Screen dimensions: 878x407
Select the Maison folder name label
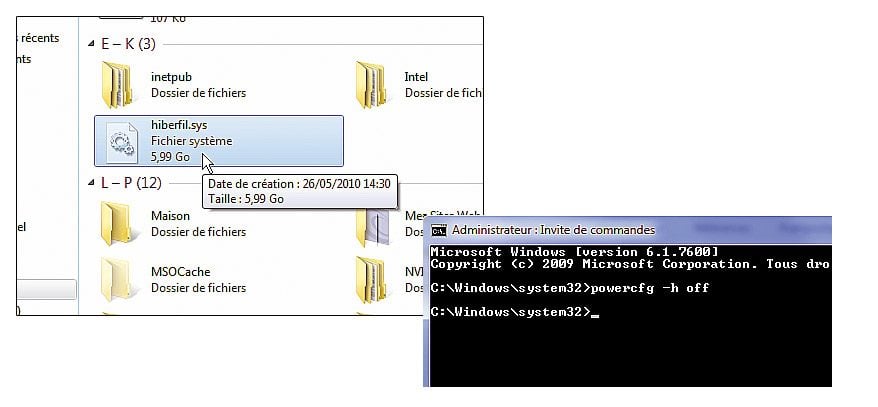[x=170, y=216]
